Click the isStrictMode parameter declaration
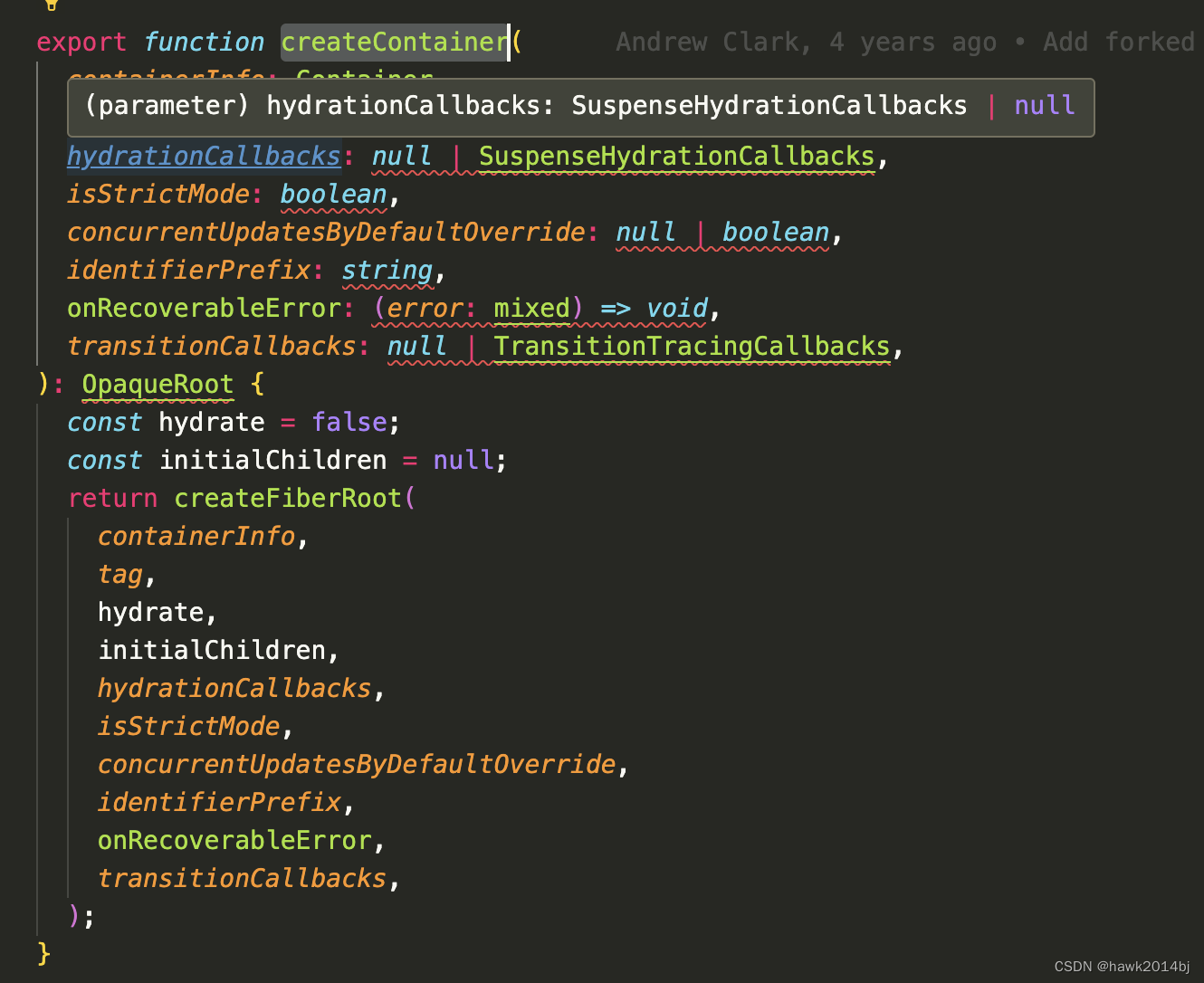This screenshot has height=983, width=1204. pyautogui.click(x=158, y=195)
